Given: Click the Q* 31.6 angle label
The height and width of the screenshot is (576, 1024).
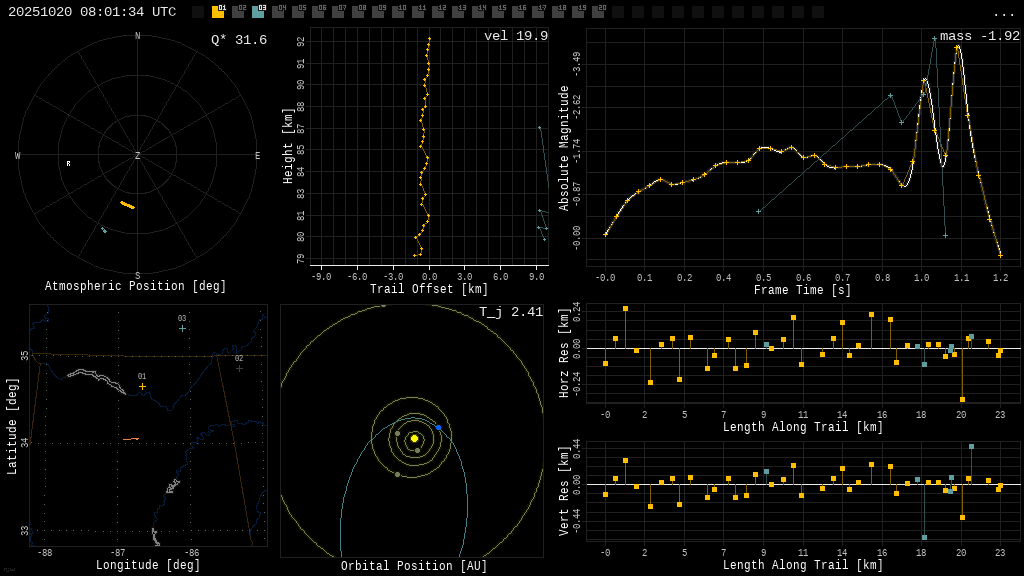Looking at the screenshot, I should [x=238, y=41].
